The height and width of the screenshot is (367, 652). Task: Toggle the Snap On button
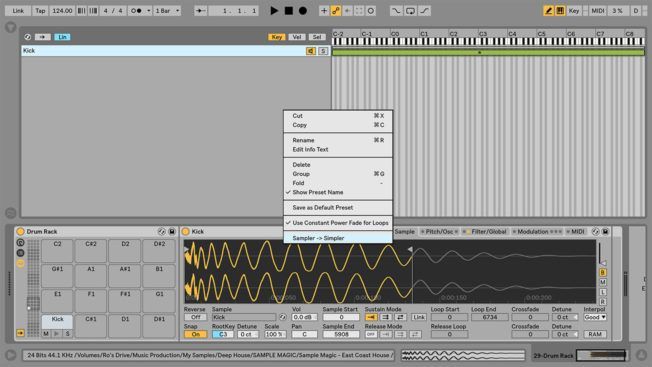(x=195, y=334)
